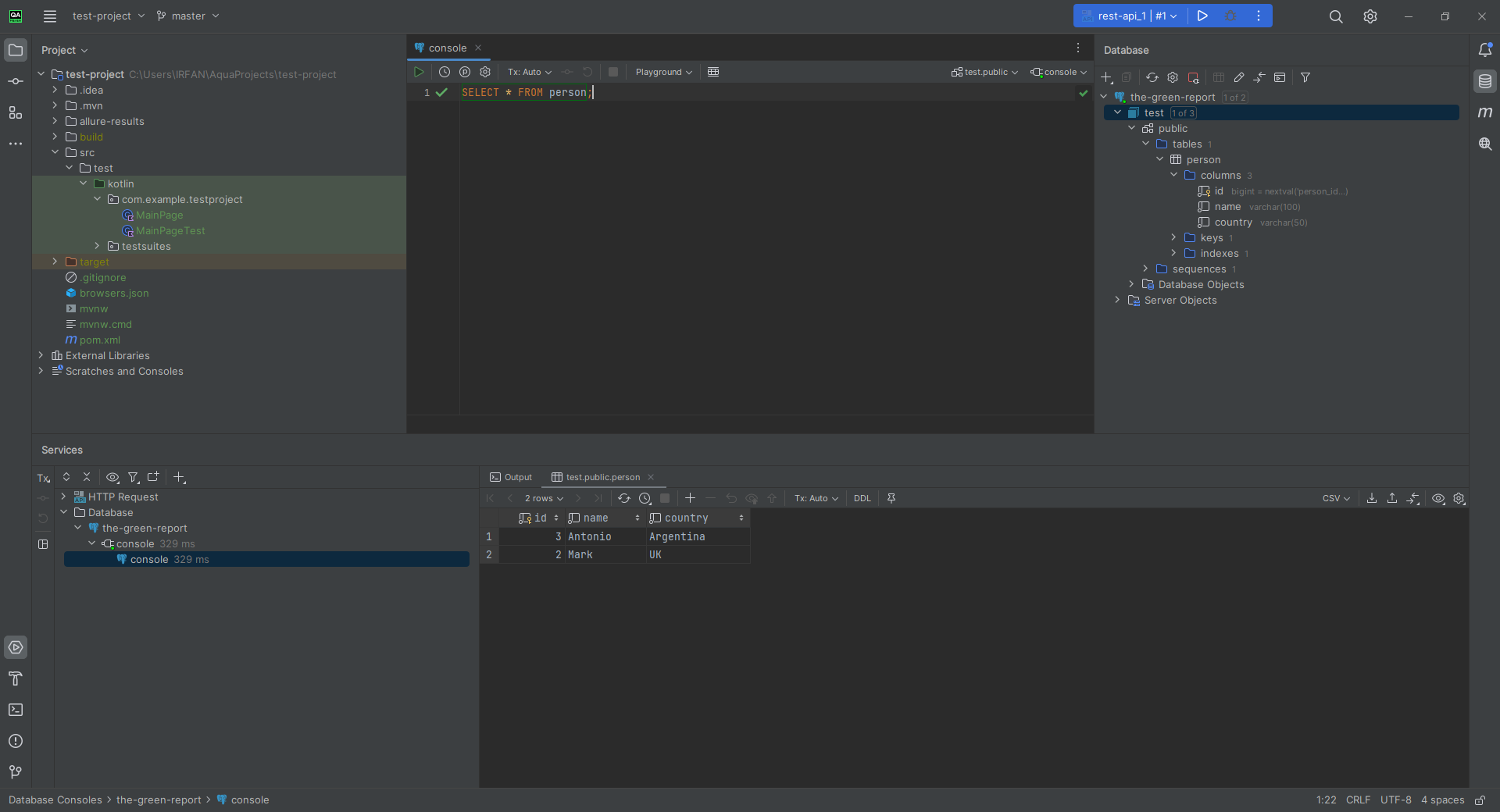
Task: Open main hamburger menu
Action: 50,16
